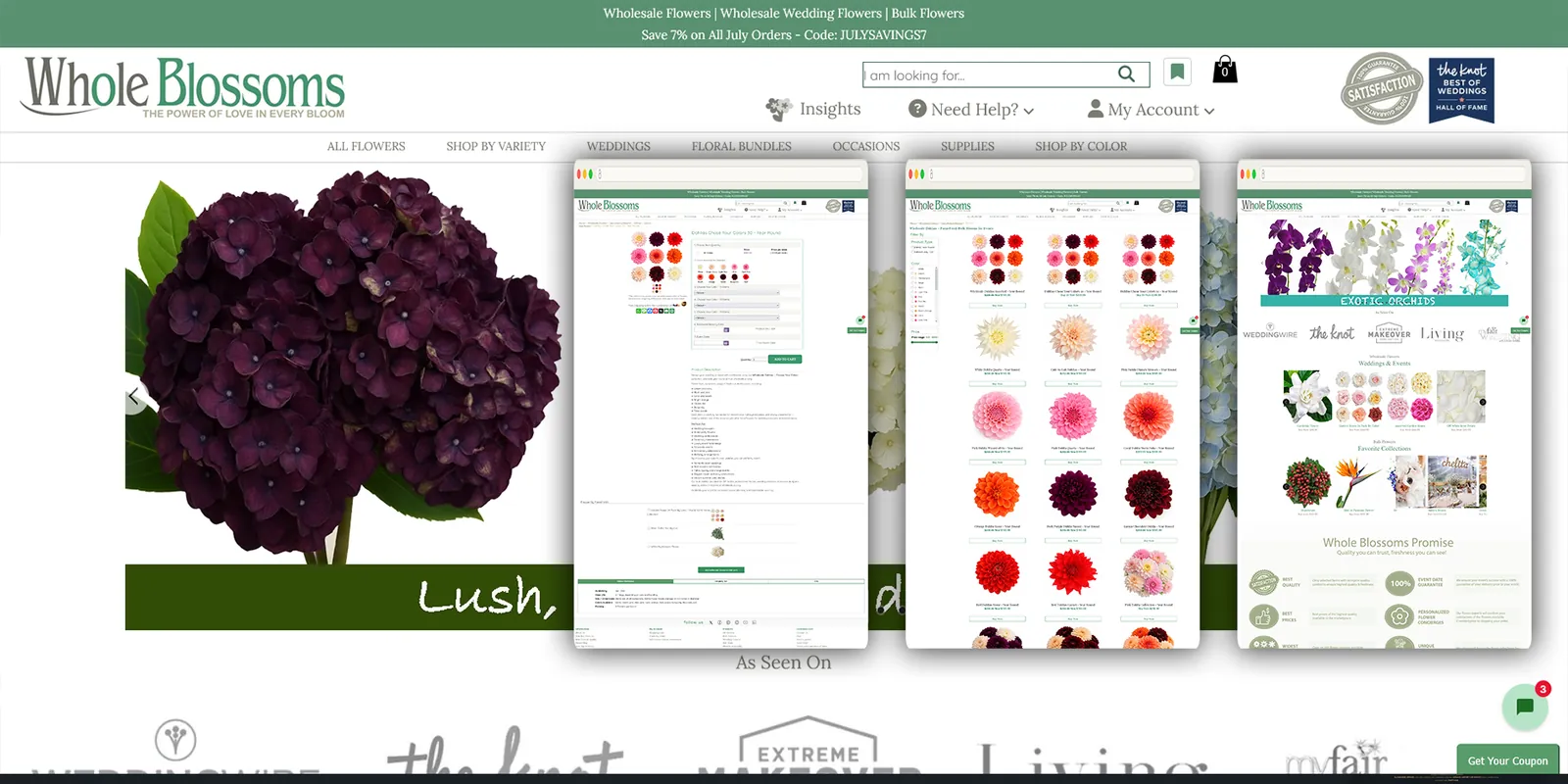Open saved items bookmark icon
The width and height of the screenshot is (1568, 784).
point(1177,72)
